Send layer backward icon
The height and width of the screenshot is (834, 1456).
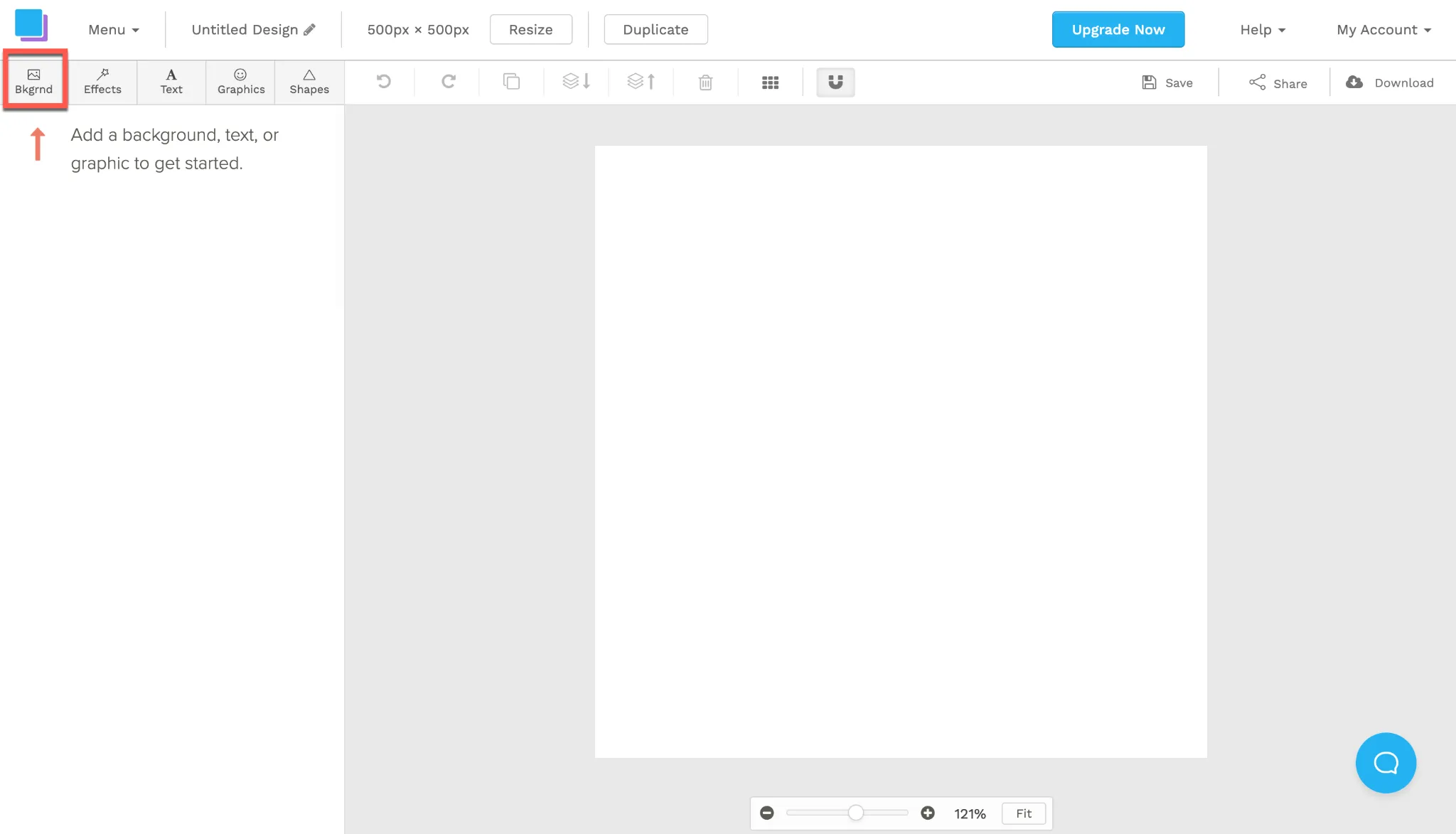pos(576,82)
